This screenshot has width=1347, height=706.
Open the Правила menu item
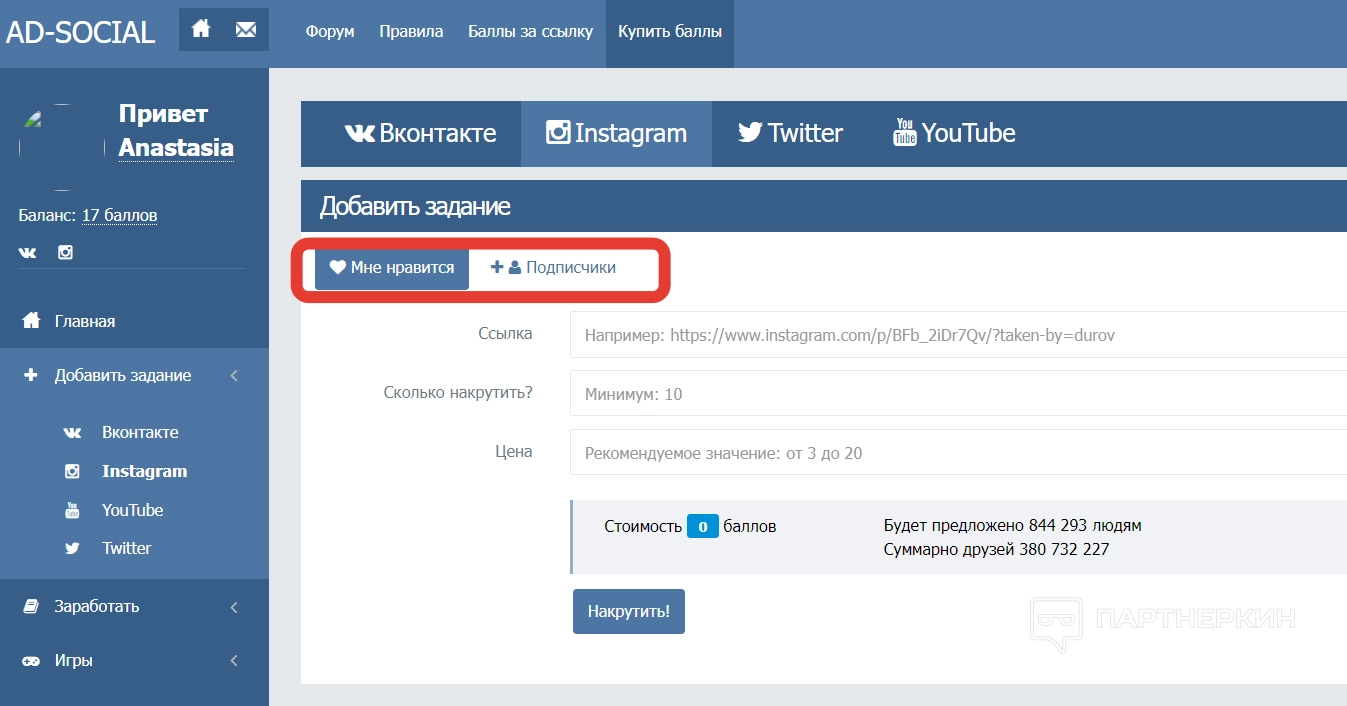[x=411, y=31]
